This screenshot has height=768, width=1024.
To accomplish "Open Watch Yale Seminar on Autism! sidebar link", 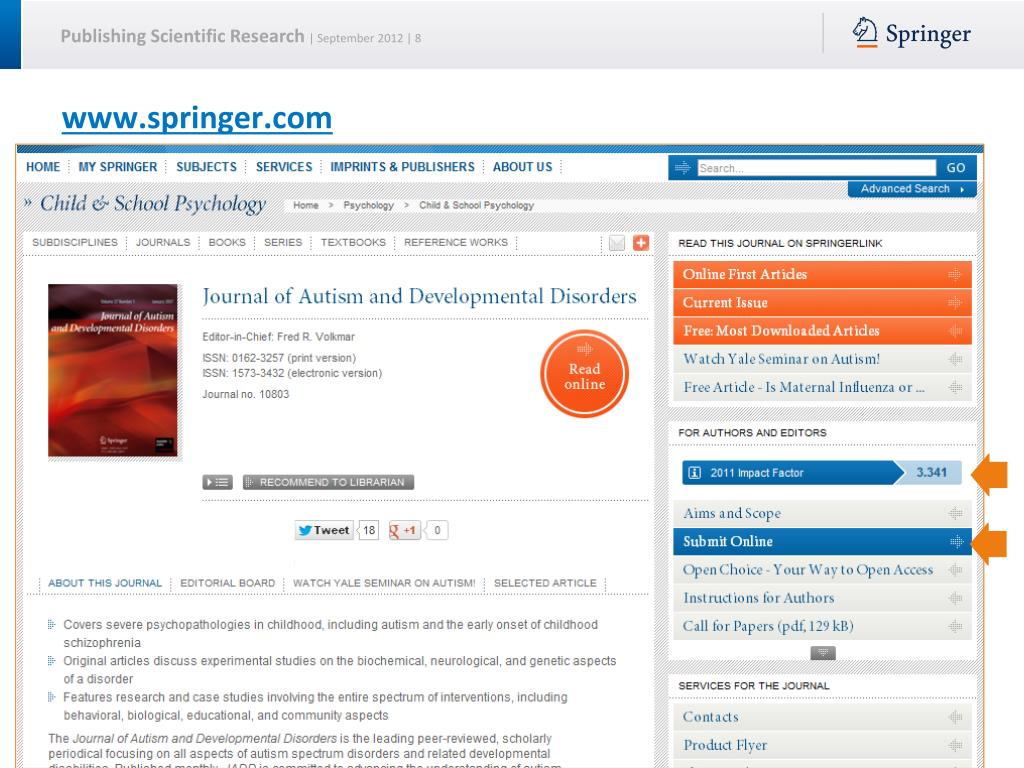I will (822, 359).
